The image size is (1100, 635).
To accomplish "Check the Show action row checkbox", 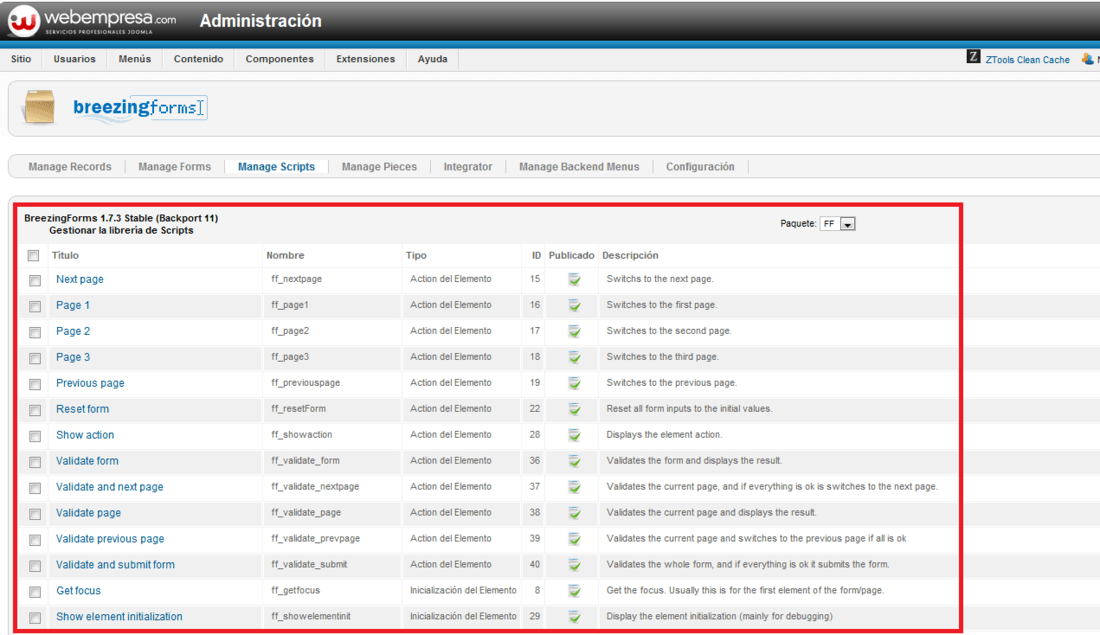I will click(x=35, y=436).
